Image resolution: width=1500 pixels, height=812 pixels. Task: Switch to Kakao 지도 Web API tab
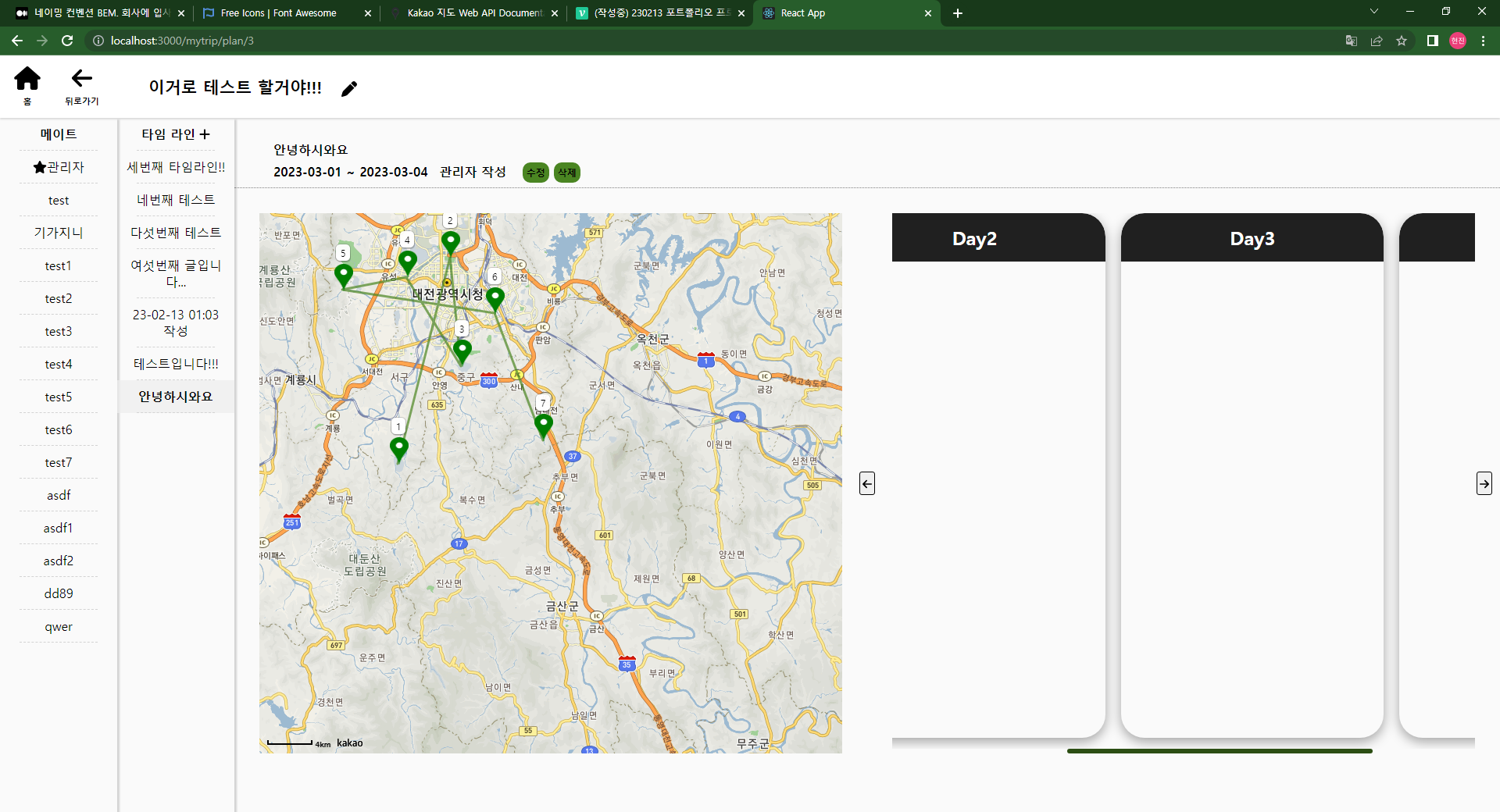pos(474,13)
